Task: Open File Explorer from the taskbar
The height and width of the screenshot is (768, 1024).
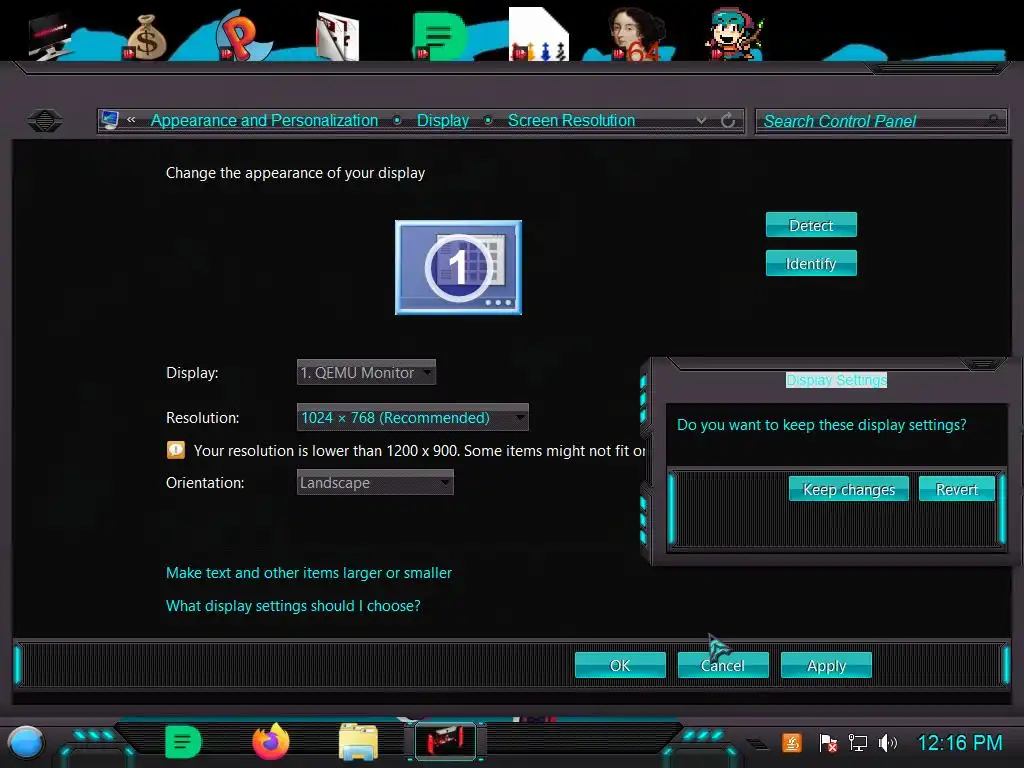Action: pyautogui.click(x=358, y=742)
